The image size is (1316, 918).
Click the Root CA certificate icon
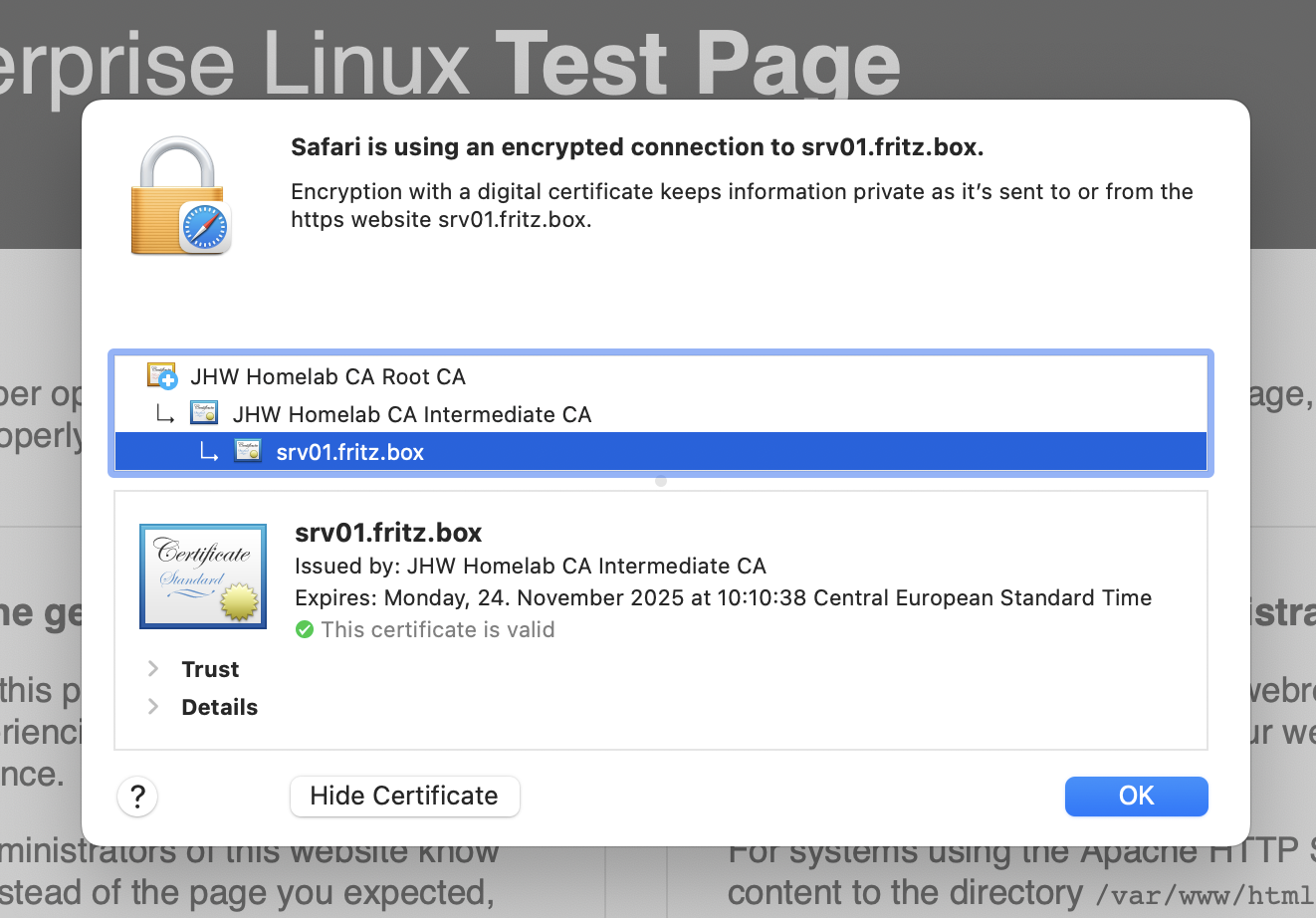(x=161, y=376)
